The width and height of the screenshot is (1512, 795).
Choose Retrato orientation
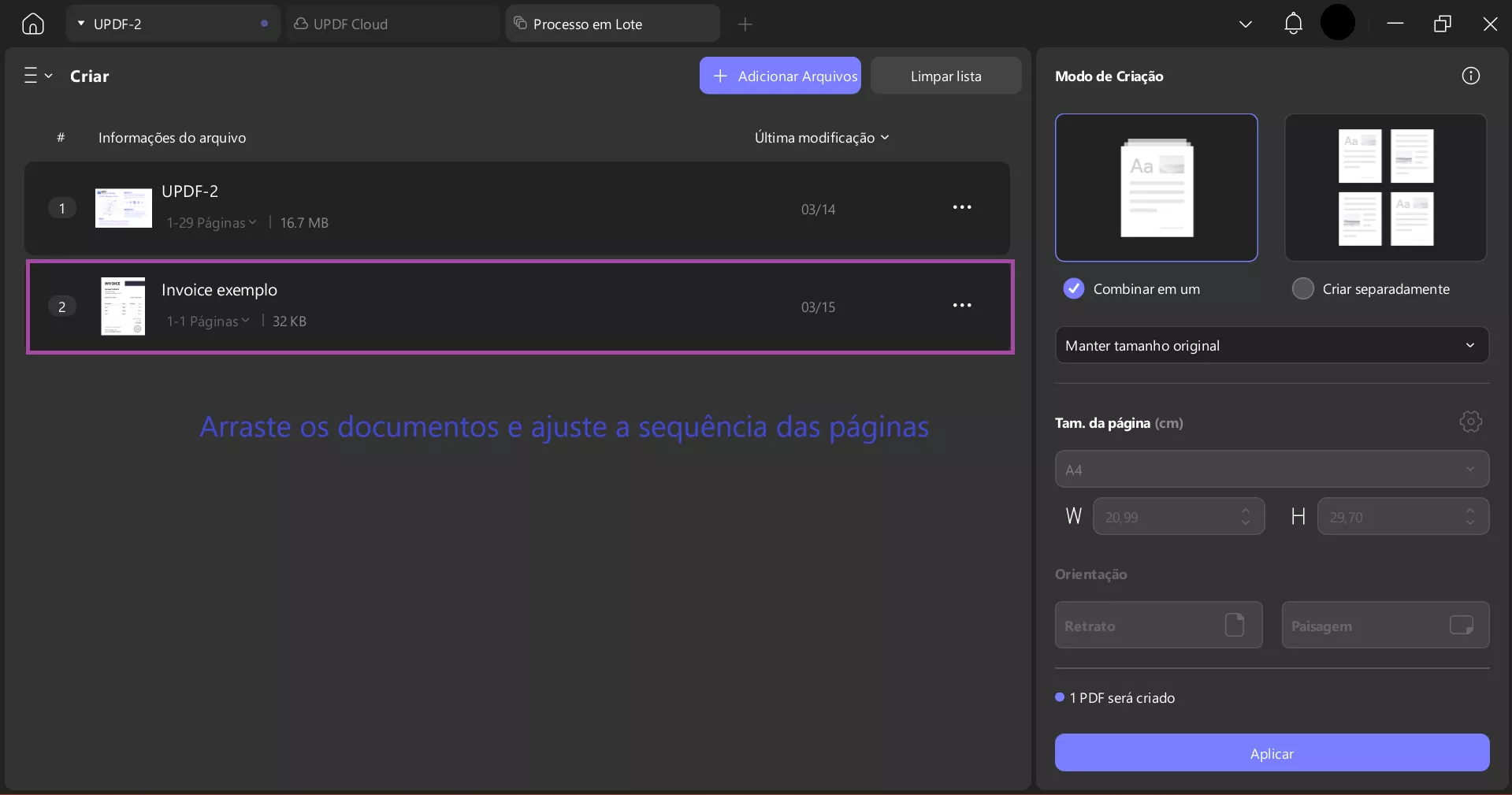(1158, 625)
